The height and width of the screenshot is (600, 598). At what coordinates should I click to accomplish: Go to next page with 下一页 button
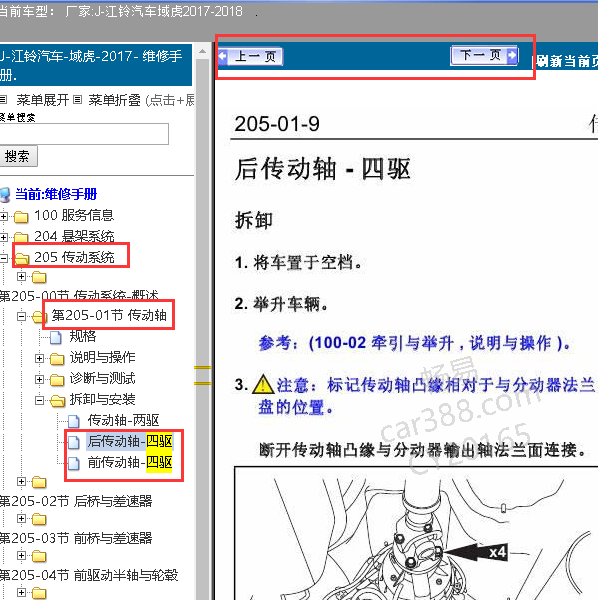tap(484, 55)
